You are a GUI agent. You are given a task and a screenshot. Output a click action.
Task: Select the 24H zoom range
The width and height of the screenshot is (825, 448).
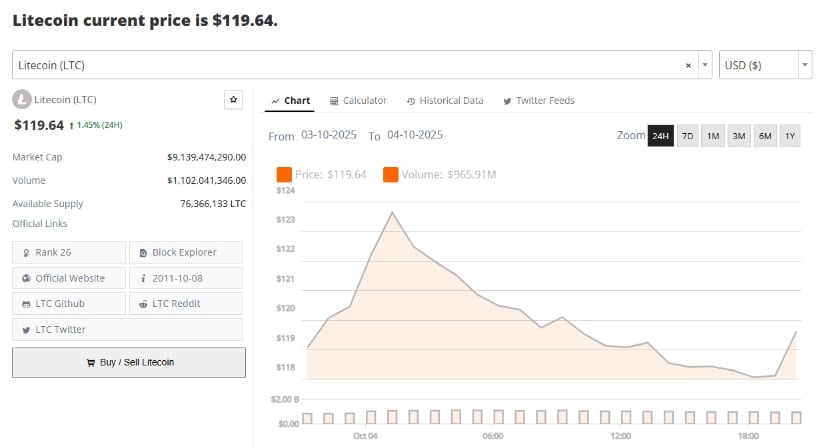660,136
